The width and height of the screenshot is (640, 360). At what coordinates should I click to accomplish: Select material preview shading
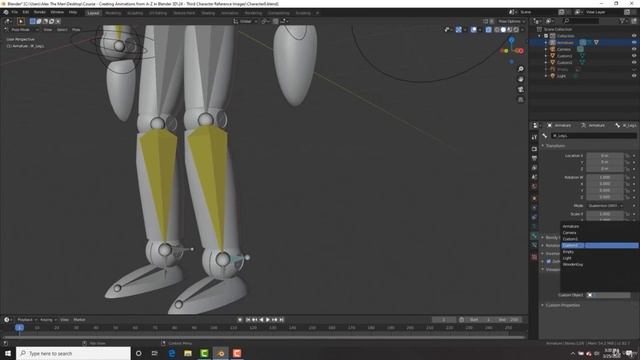click(x=510, y=30)
